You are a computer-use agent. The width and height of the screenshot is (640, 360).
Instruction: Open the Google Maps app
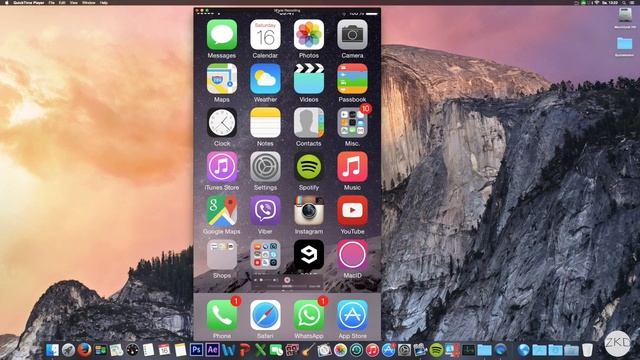tap(222, 211)
